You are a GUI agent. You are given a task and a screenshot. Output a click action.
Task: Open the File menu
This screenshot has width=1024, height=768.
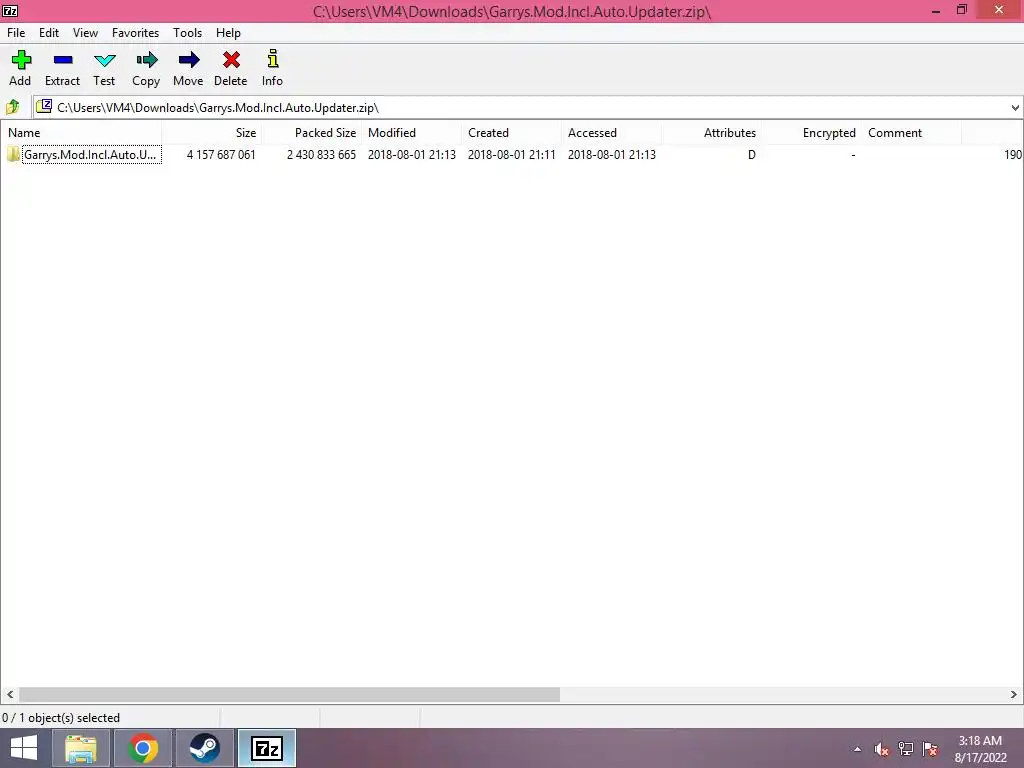[16, 33]
